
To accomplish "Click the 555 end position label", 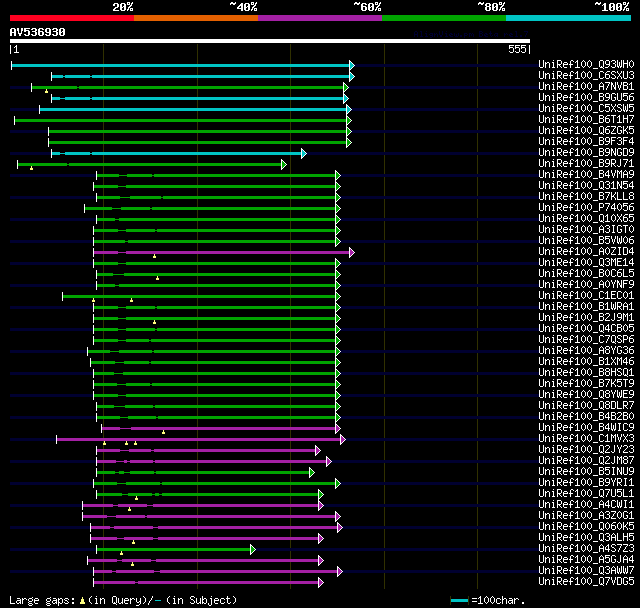I will pos(517,49).
